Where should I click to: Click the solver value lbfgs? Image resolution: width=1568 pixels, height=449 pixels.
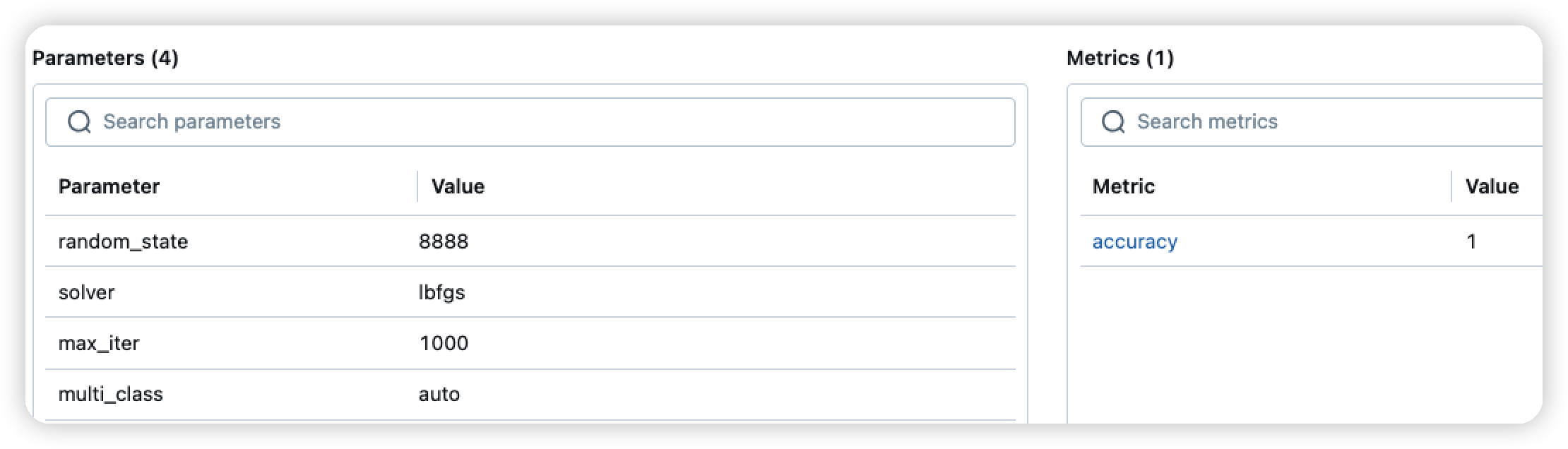pyautogui.click(x=441, y=293)
